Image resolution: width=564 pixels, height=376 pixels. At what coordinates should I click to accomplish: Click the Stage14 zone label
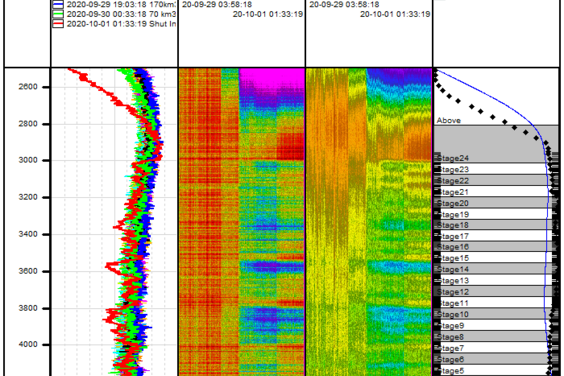coord(453,269)
